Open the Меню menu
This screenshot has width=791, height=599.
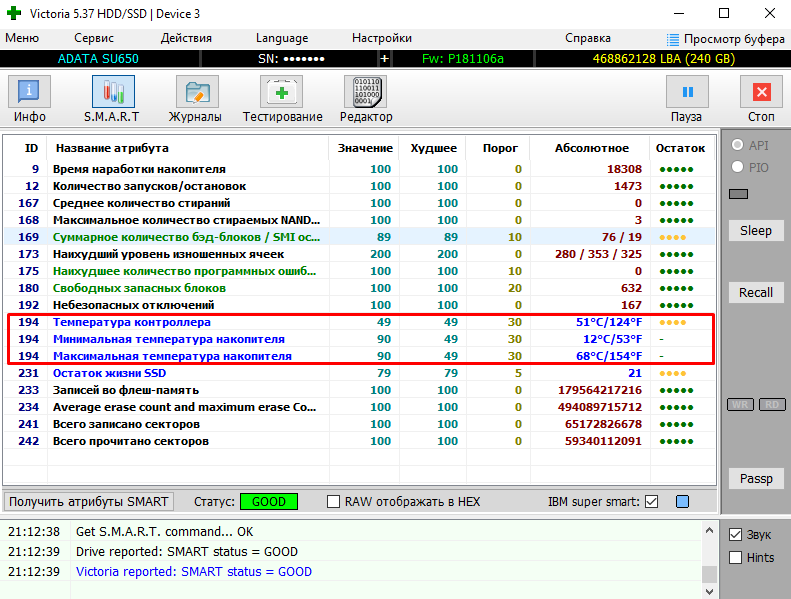(x=22, y=38)
